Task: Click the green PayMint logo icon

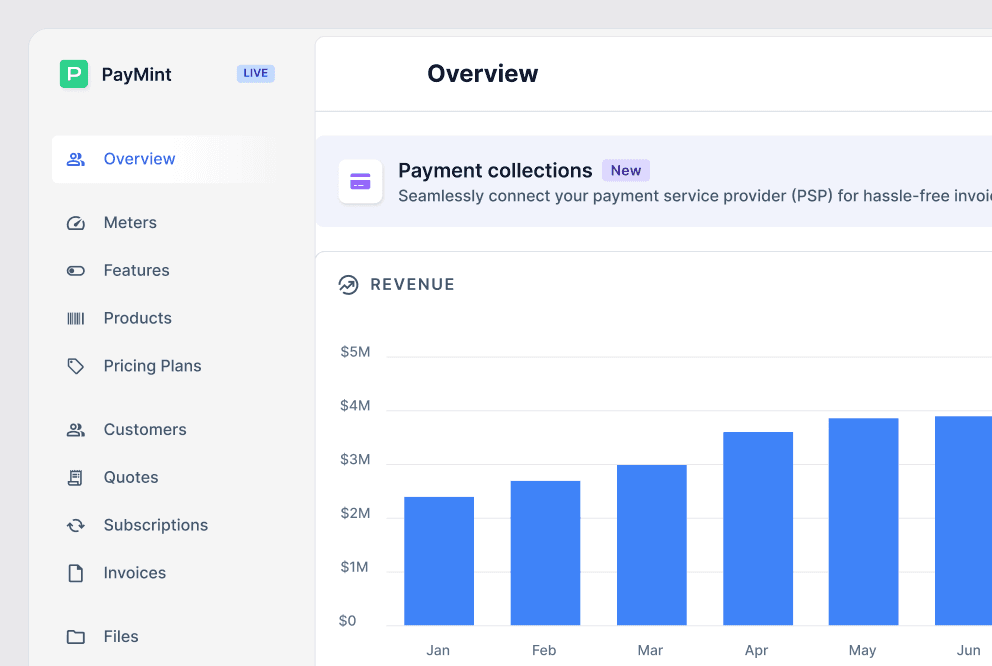Action: point(74,74)
